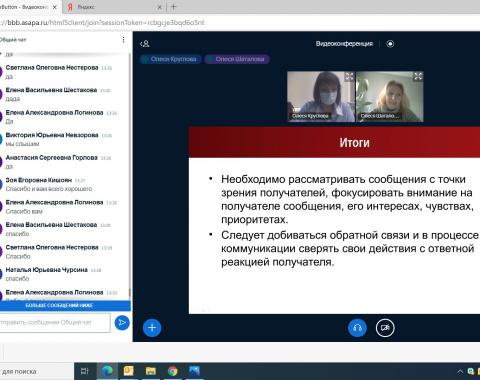
Task: Click Анастасия Сергеевна Горлова's name in chat
Action: (51, 157)
